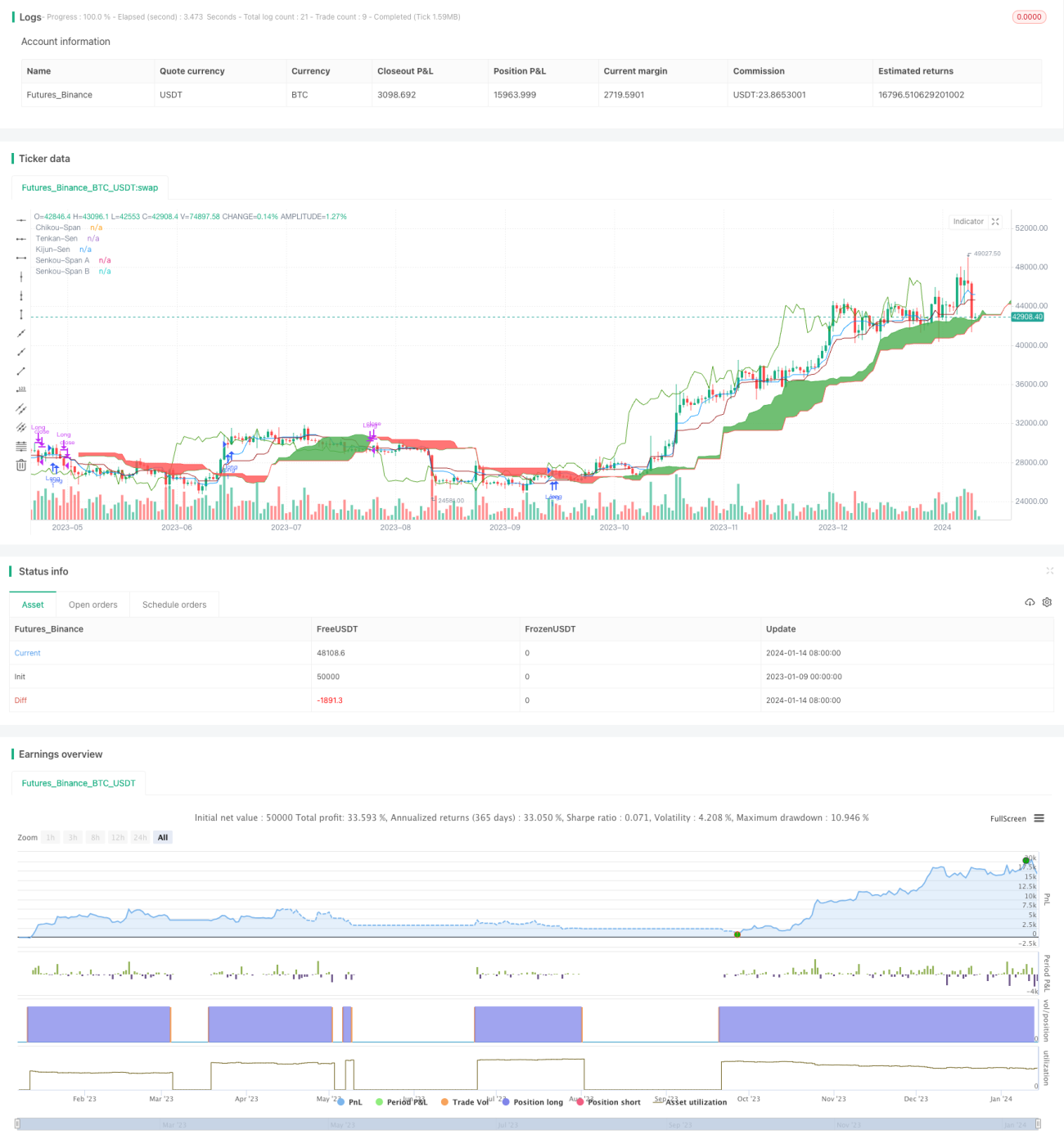The image size is (1064, 1148).
Task: Select the Fibonacci horizontal lines tool
Action: coord(21,446)
